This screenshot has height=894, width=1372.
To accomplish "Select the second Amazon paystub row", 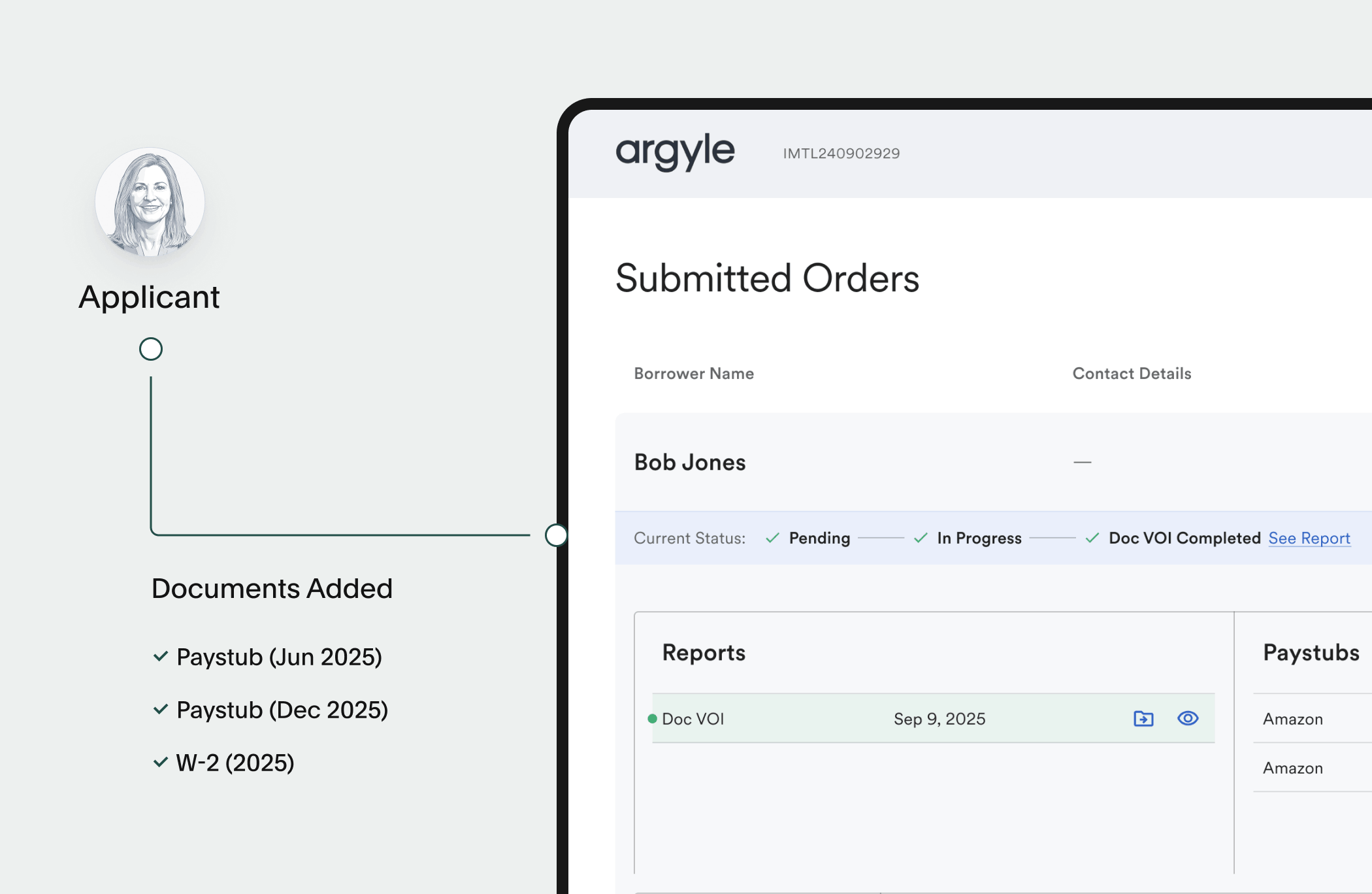I will 1313,768.
